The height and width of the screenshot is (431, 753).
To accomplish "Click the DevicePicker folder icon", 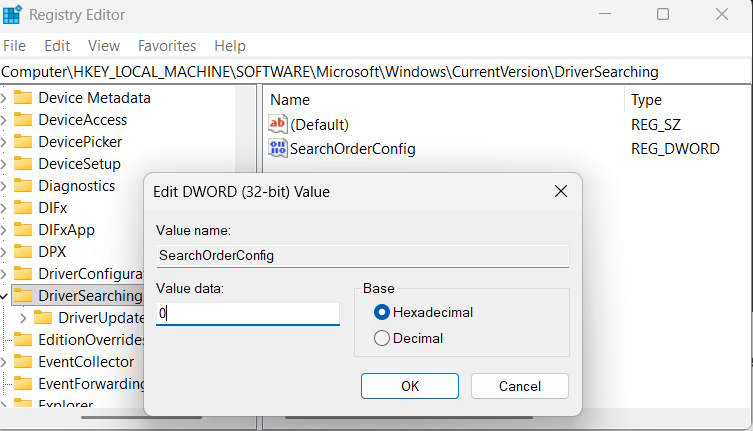I will [23, 142].
